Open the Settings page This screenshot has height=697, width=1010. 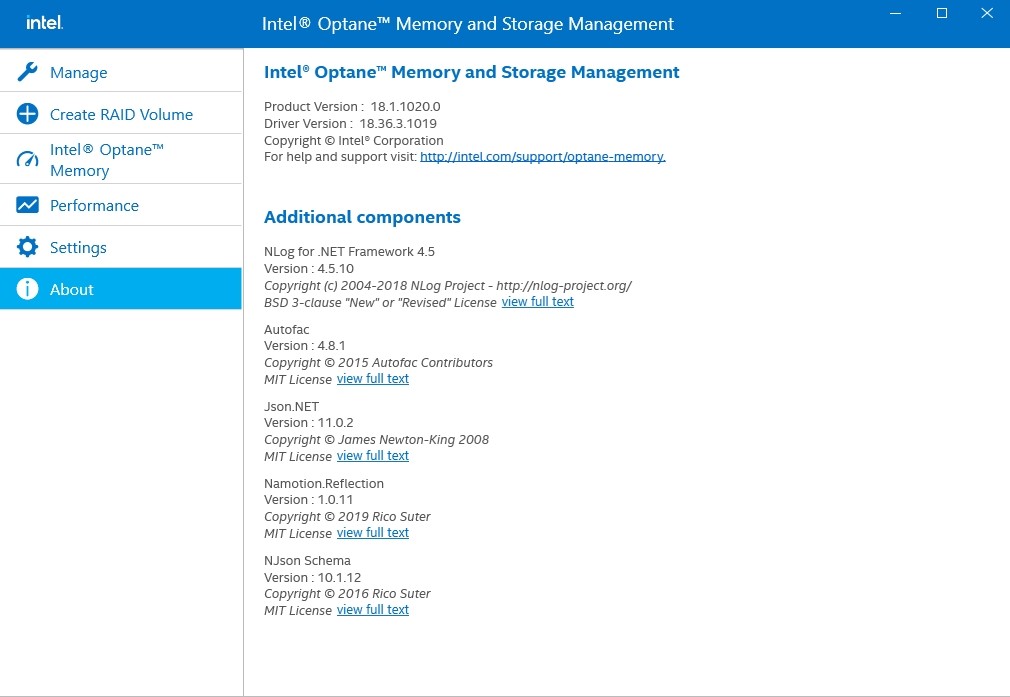[x=121, y=247]
